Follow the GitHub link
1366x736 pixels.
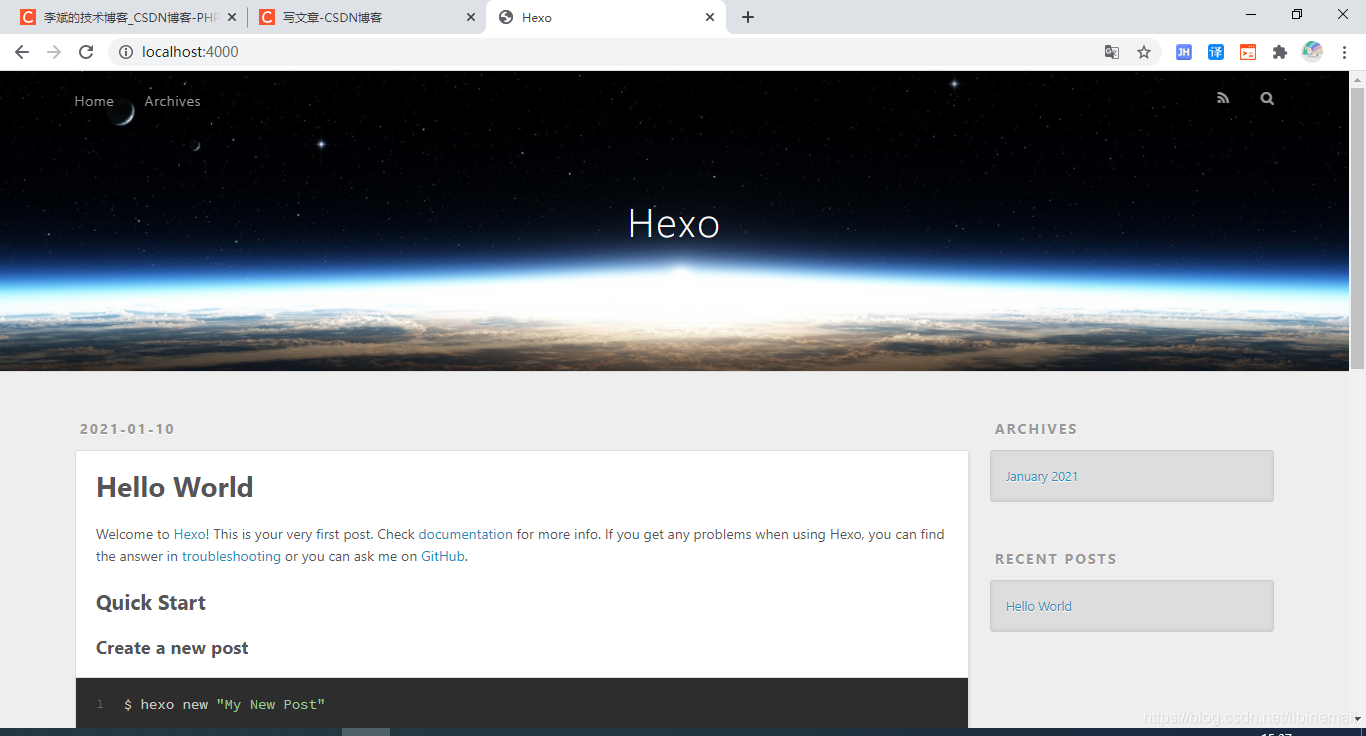[443, 556]
